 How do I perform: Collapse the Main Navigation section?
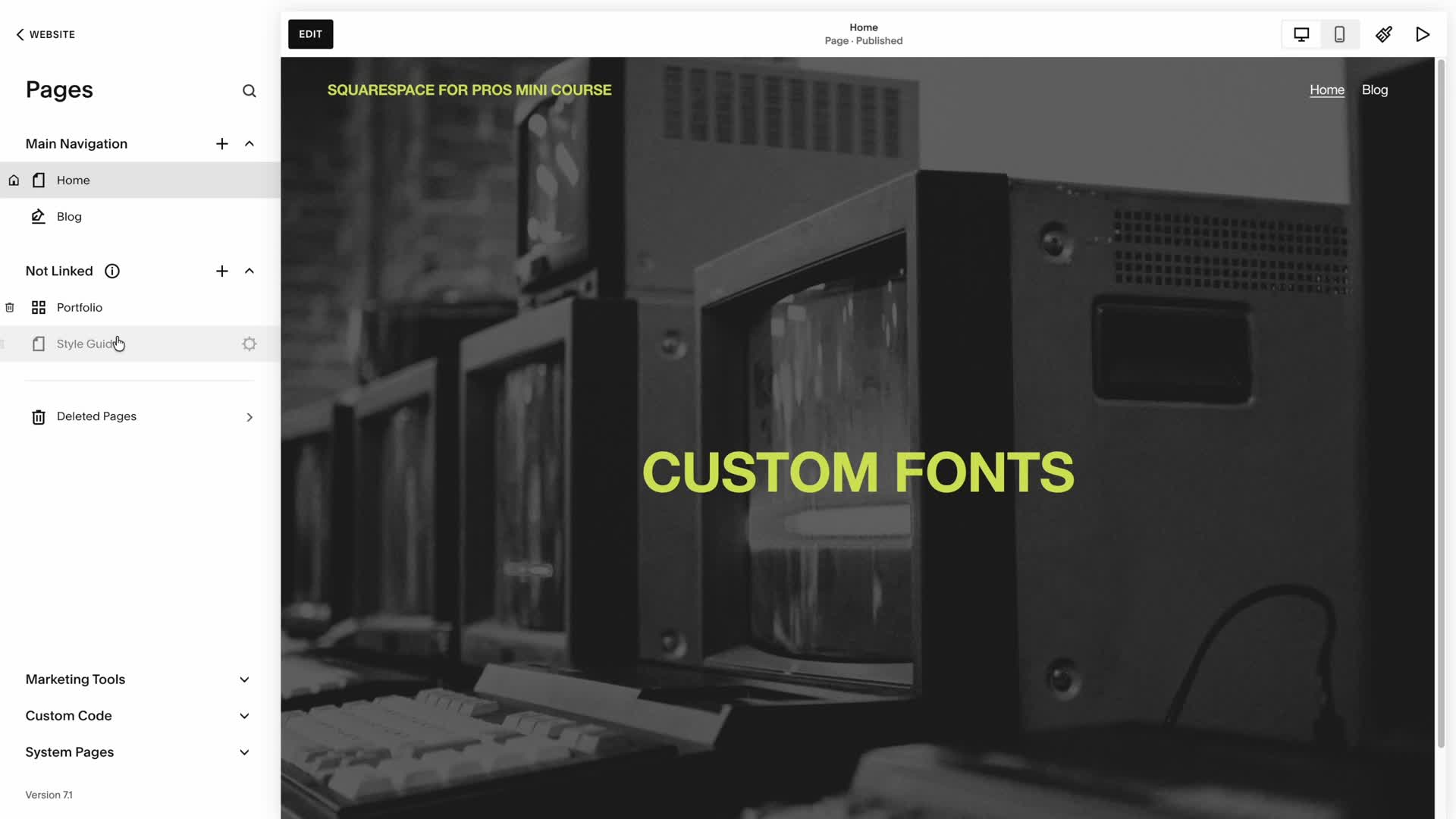(249, 144)
